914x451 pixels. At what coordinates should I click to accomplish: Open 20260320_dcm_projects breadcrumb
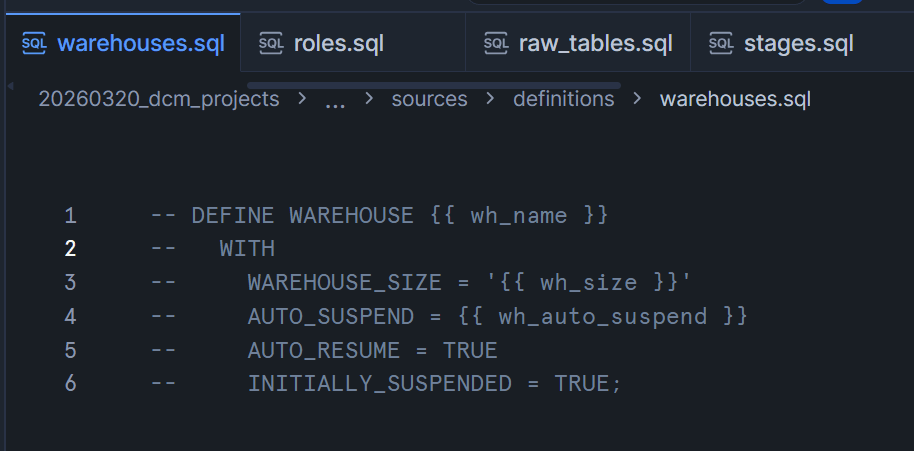(x=159, y=99)
